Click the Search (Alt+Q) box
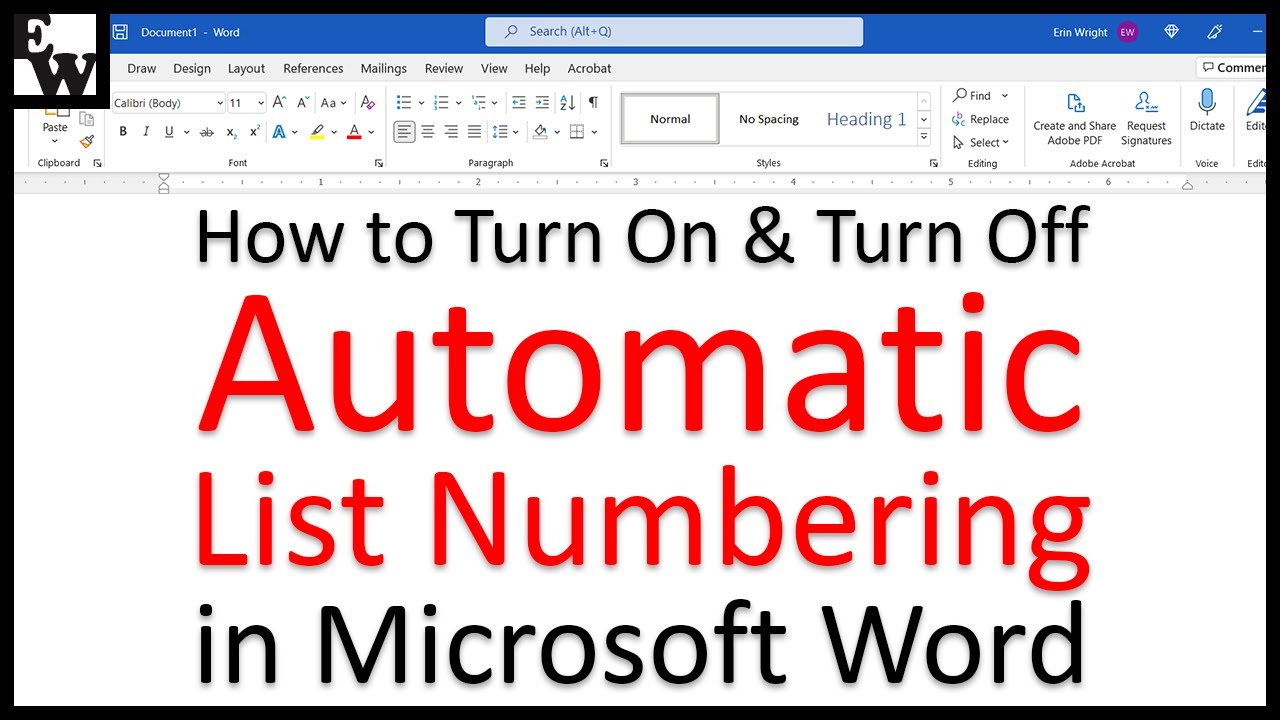This screenshot has width=1280, height=720. [x=674, y=32]
